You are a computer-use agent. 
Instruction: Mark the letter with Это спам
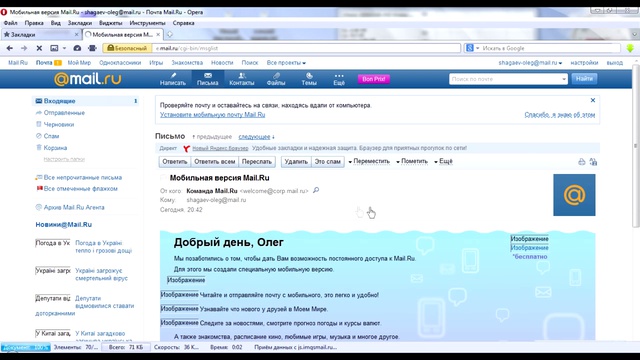(x=327, y=162)
